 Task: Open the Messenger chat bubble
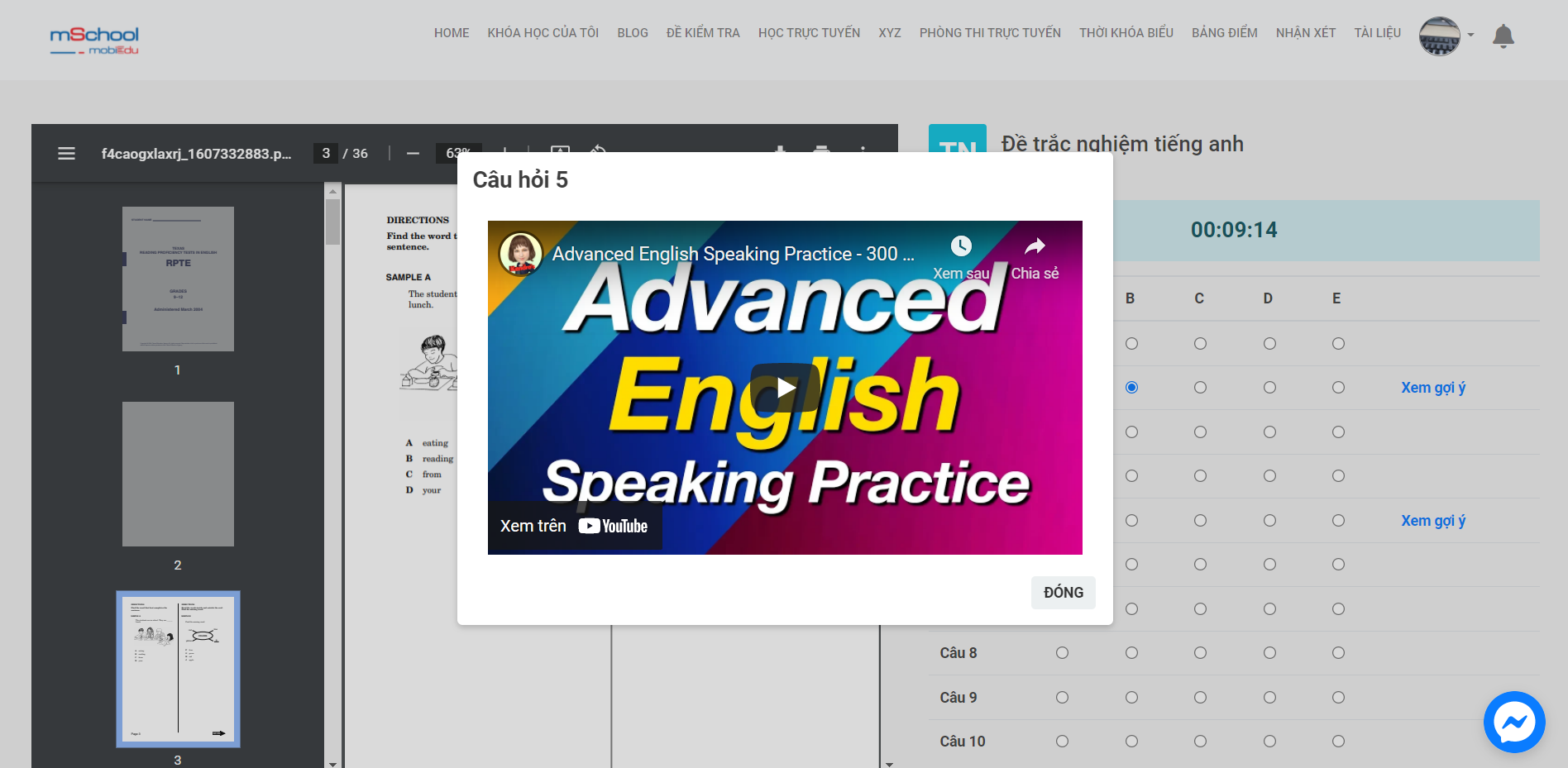point(1514,722)
